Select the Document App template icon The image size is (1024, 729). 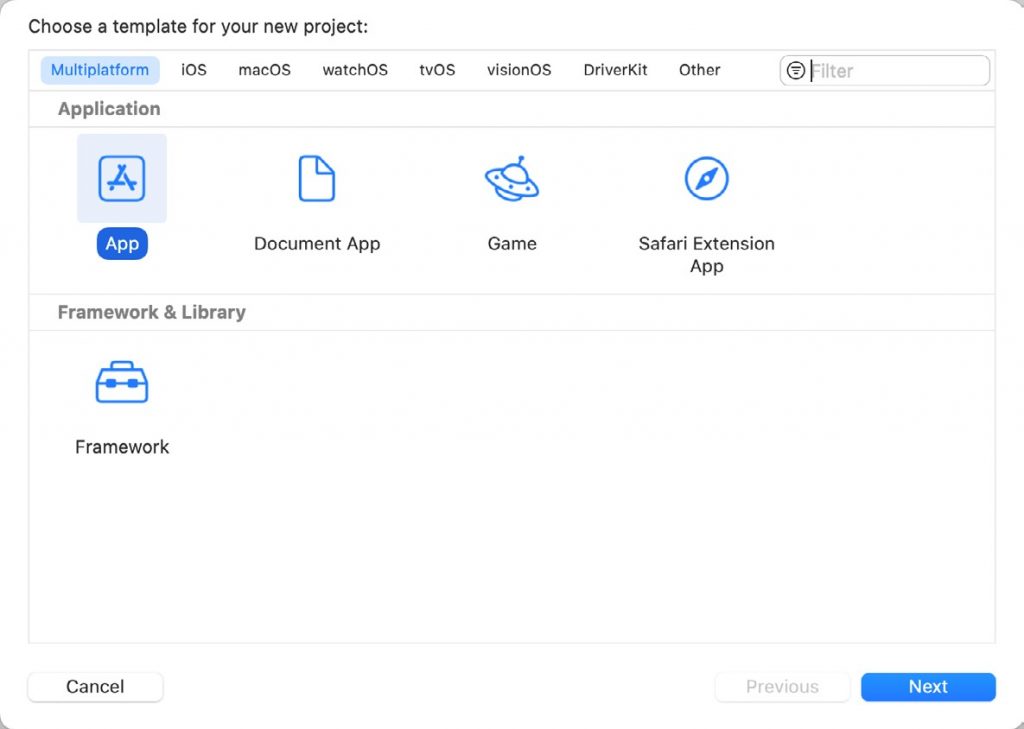[x=316, y=179]
